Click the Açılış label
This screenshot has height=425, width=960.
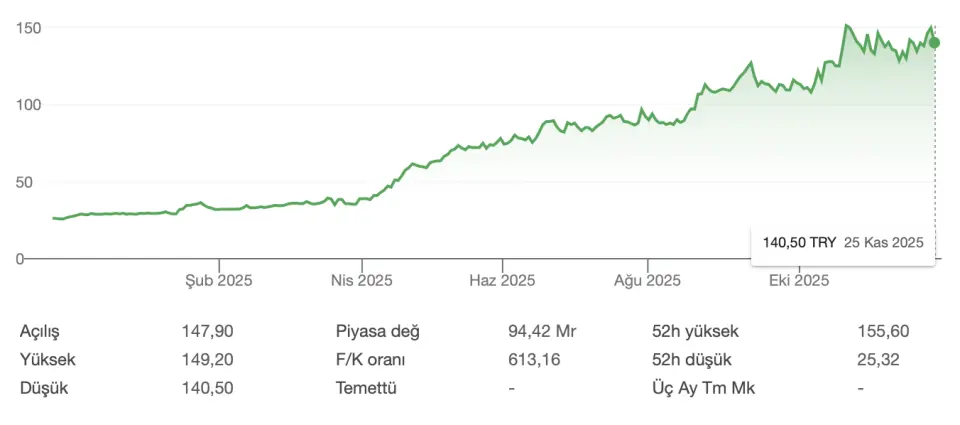coord(46,331)
